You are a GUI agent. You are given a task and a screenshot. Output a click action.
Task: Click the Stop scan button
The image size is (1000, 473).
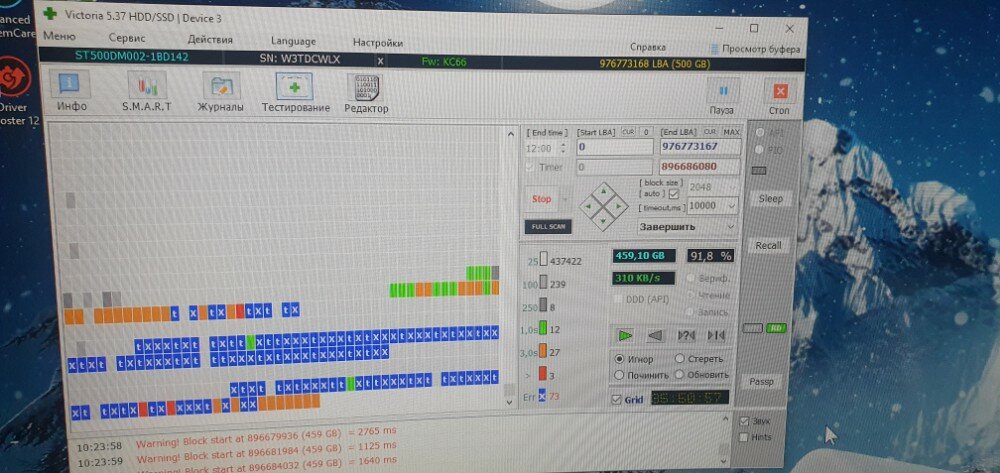[x=541, y=199]
